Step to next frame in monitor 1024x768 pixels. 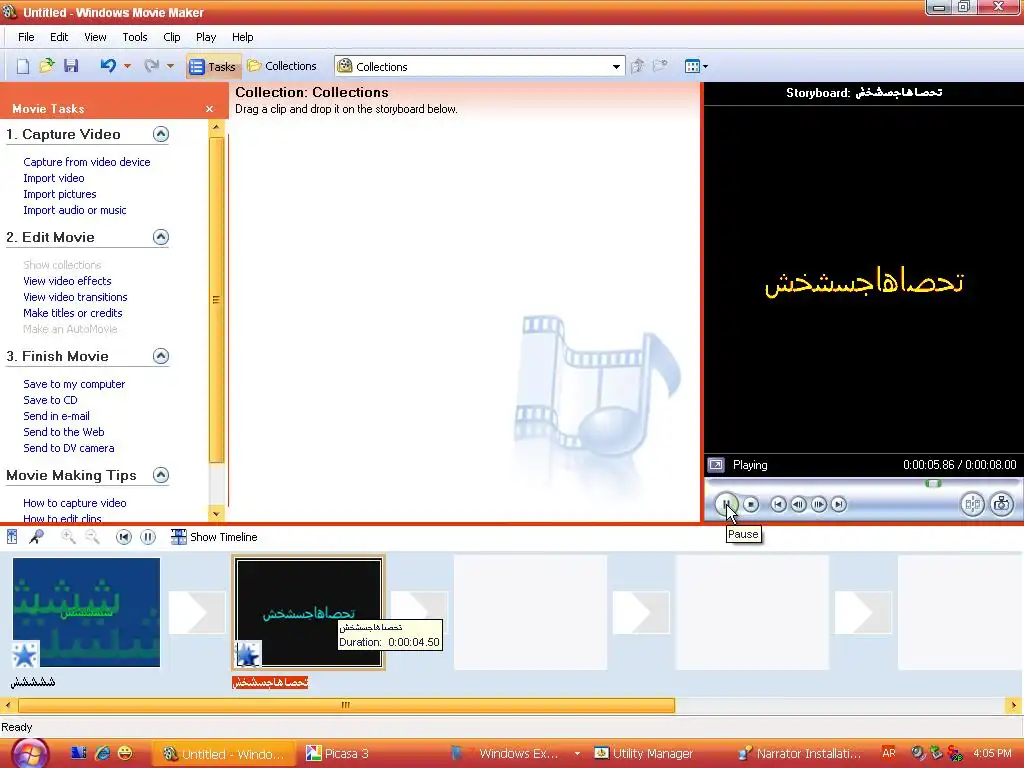click(x=818, y=504)
